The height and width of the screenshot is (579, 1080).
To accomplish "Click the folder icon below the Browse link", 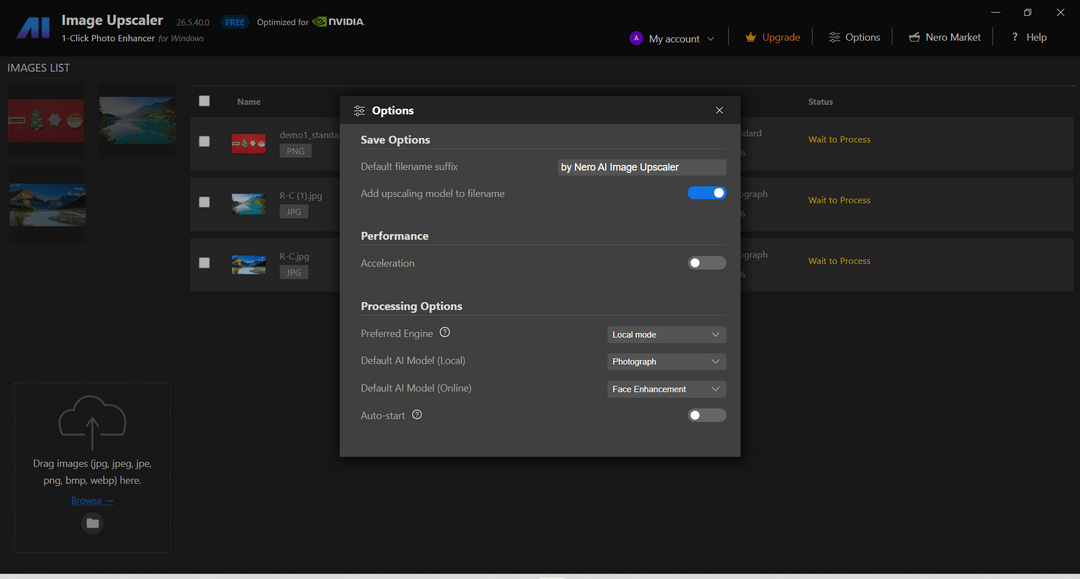I will pos(92,523).
